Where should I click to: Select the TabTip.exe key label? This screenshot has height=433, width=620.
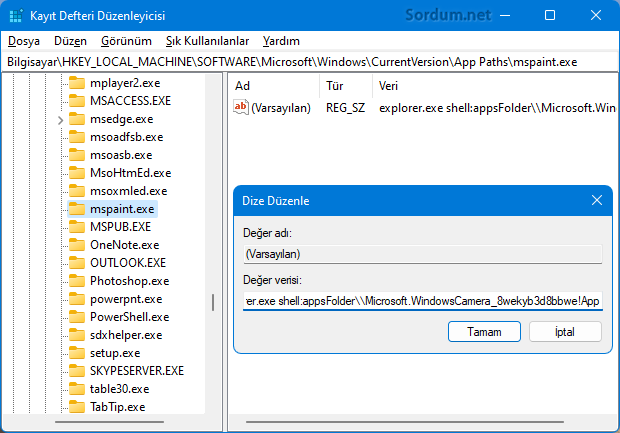tap(117, 407)
